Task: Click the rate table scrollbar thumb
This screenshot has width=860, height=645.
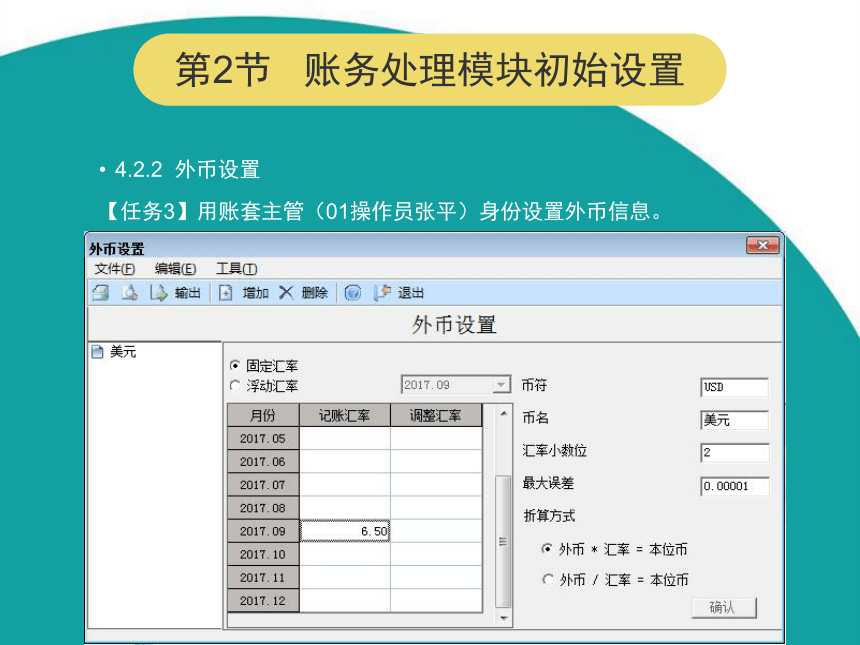Action: [503, 541]
